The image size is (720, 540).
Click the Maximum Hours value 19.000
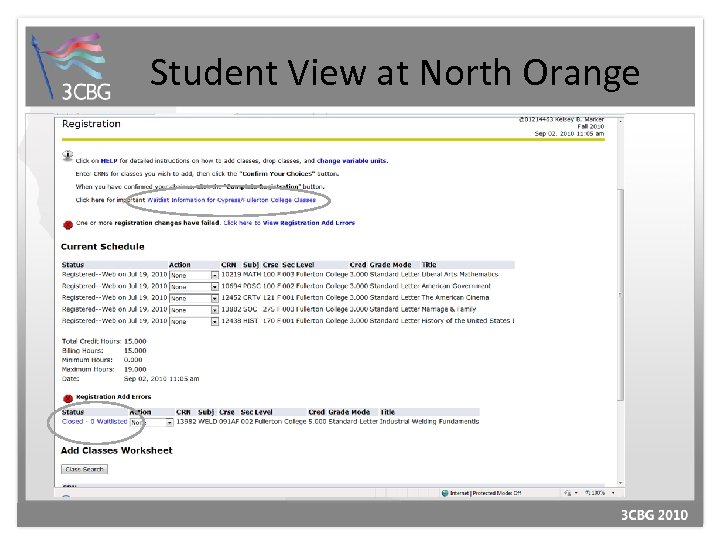(x=135, y=369)
